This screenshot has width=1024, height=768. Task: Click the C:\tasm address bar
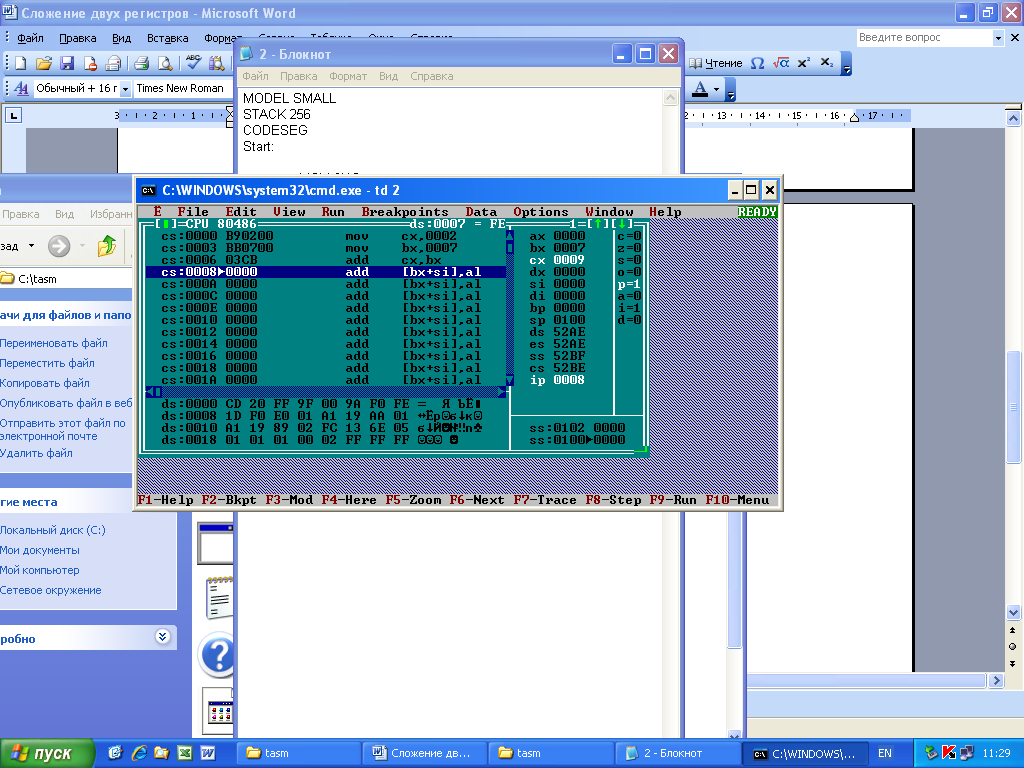tap(66, 279)
